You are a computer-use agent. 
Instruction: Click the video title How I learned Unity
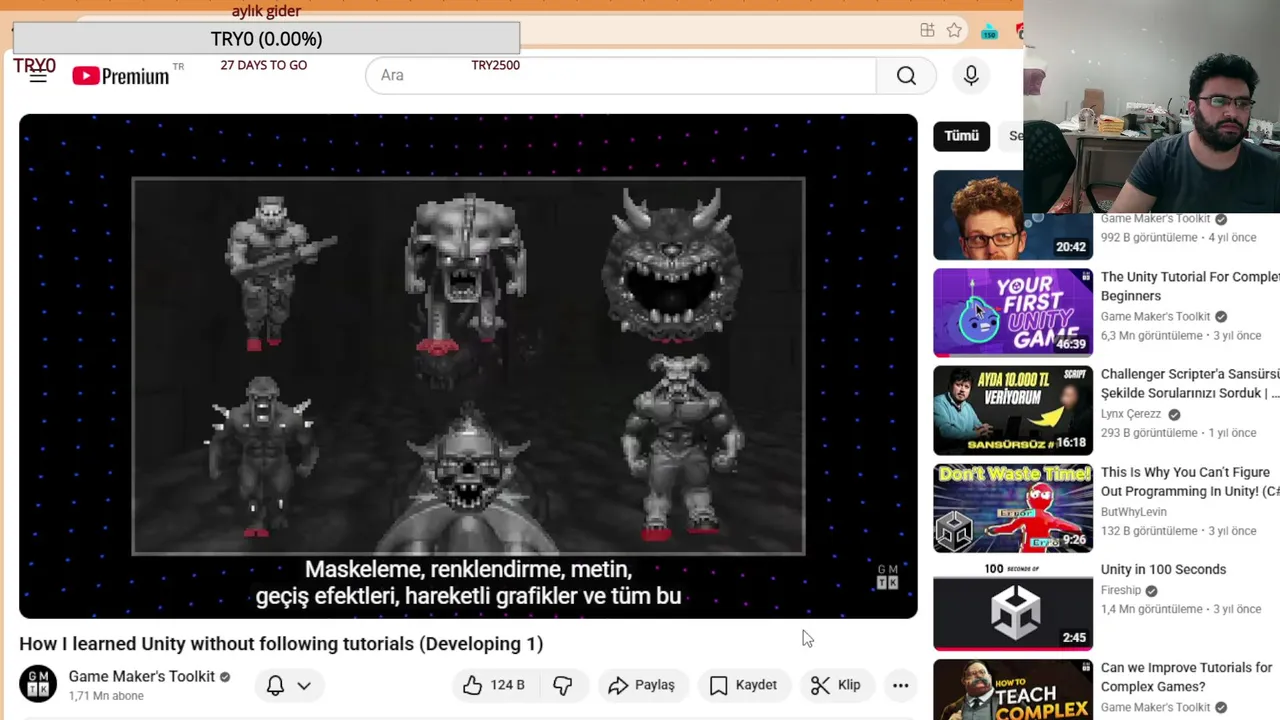coord(281,644)
